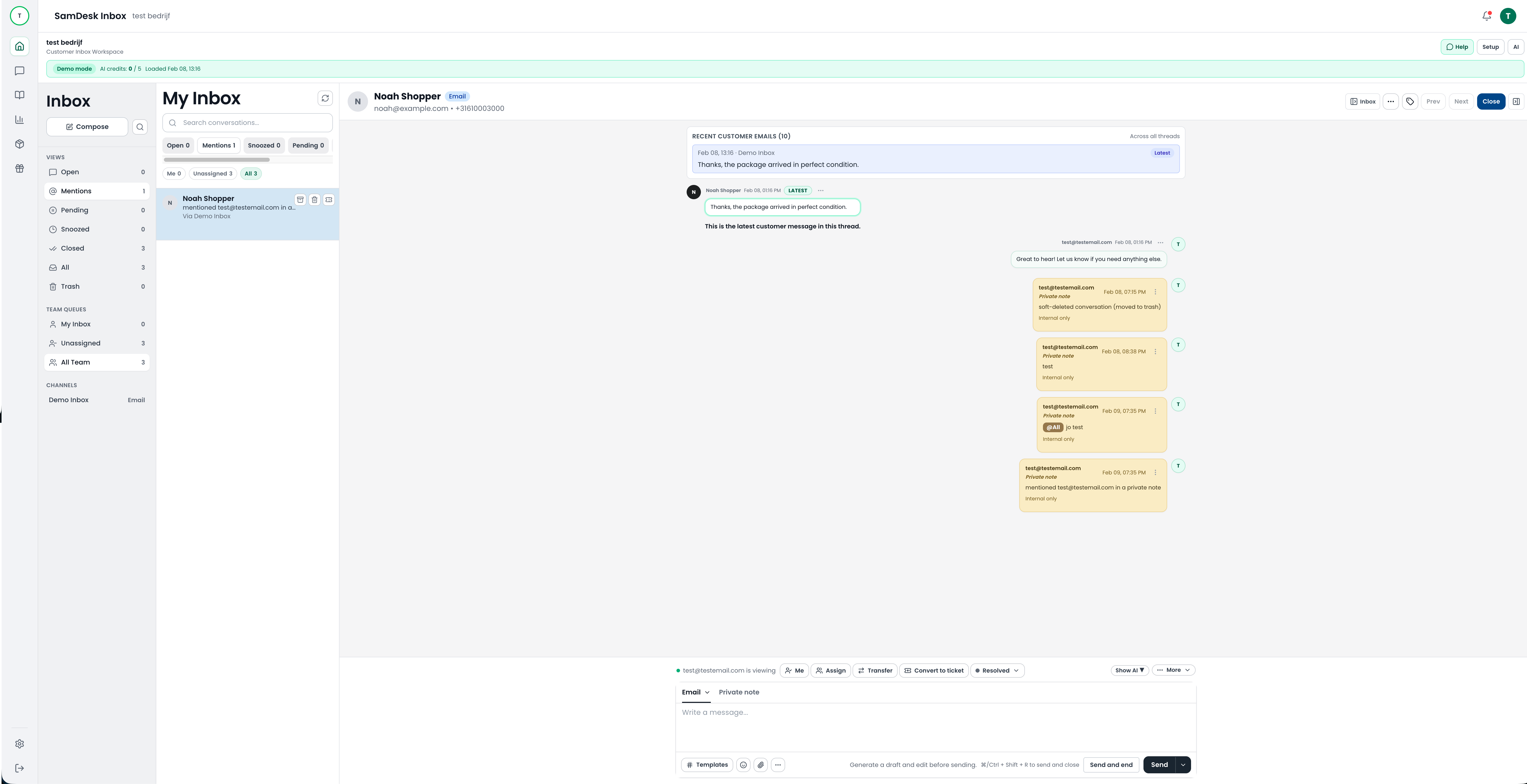Archive the Noah Shopper conversation
1527x784 pixels.
click(301, 200)
